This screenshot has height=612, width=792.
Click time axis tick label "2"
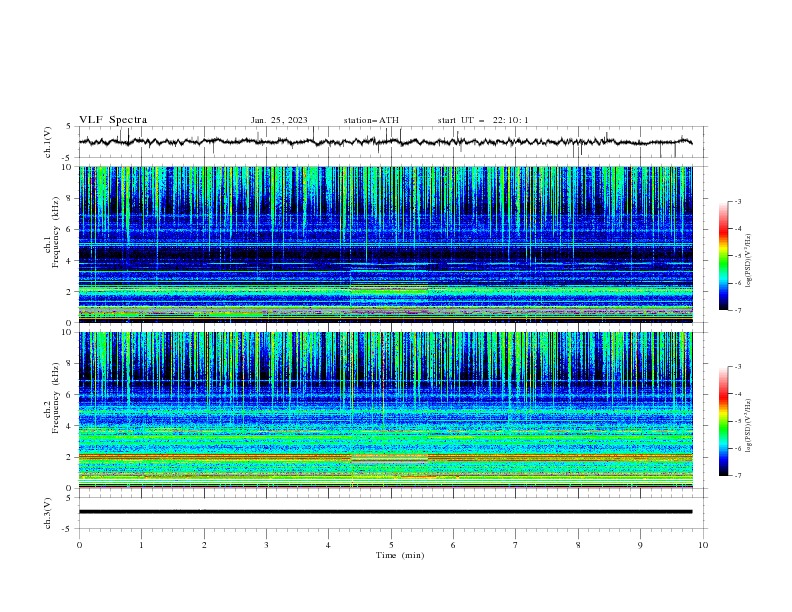click(x=204, y=545)
